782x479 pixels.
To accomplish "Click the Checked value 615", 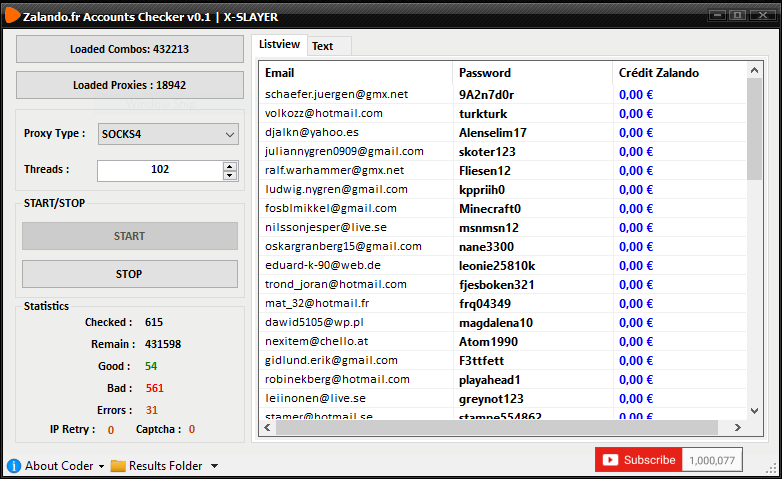I will coord(154,322).
